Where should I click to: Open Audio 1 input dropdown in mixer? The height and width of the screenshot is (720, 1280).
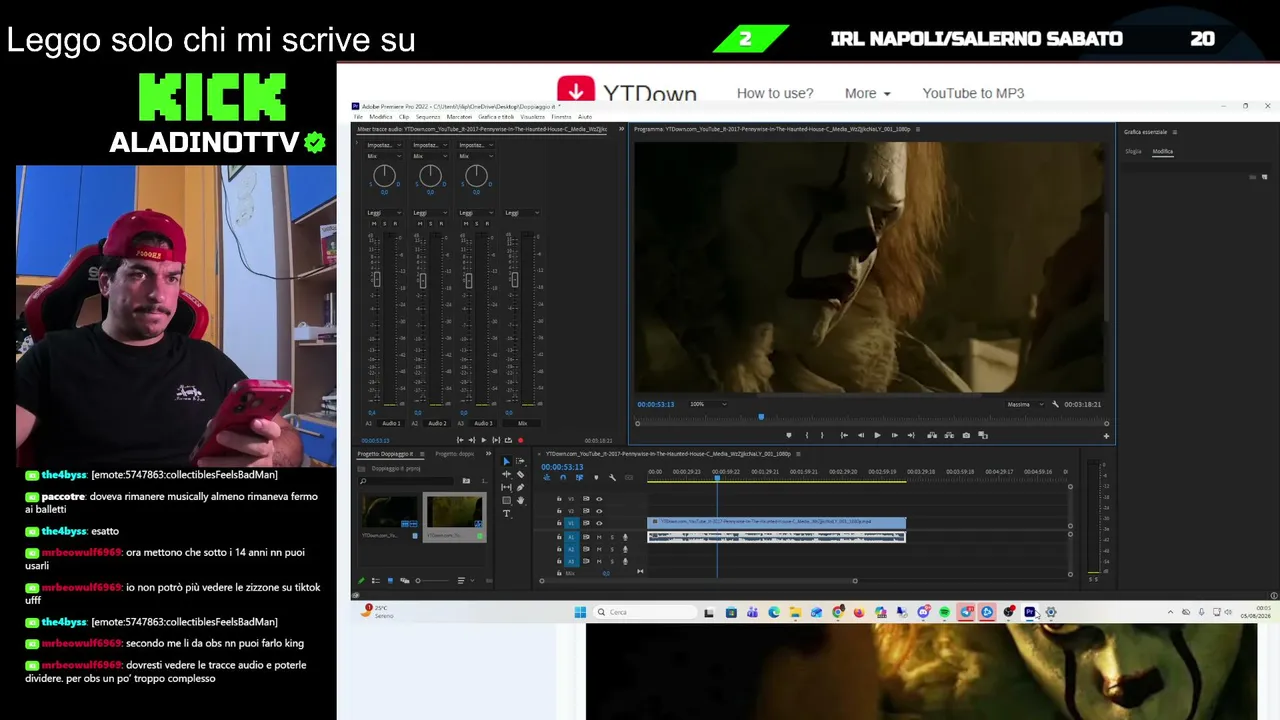[384, 145]
